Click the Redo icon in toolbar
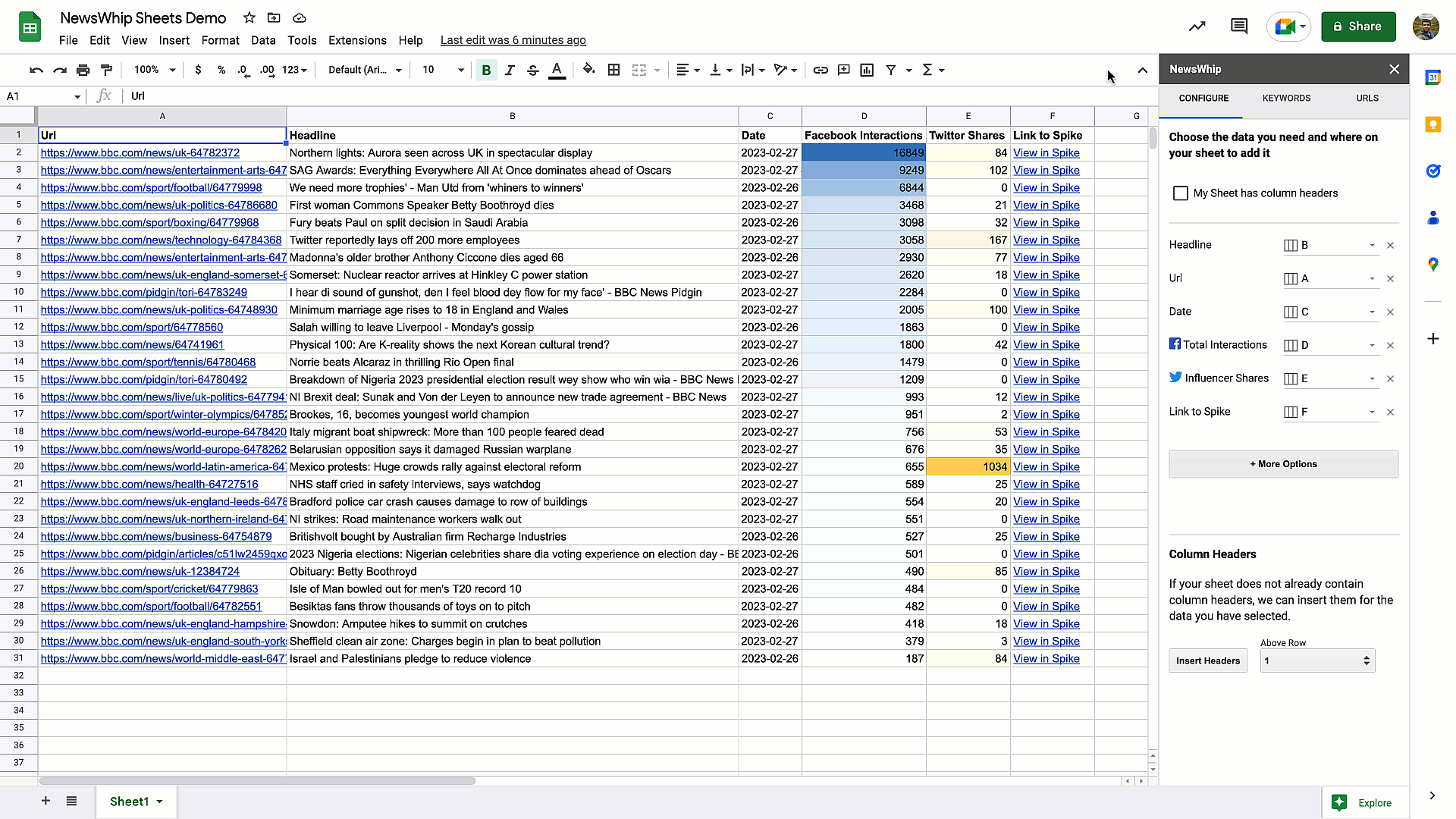The height and width of the screenshot is (819, 1456). (59, 70)
